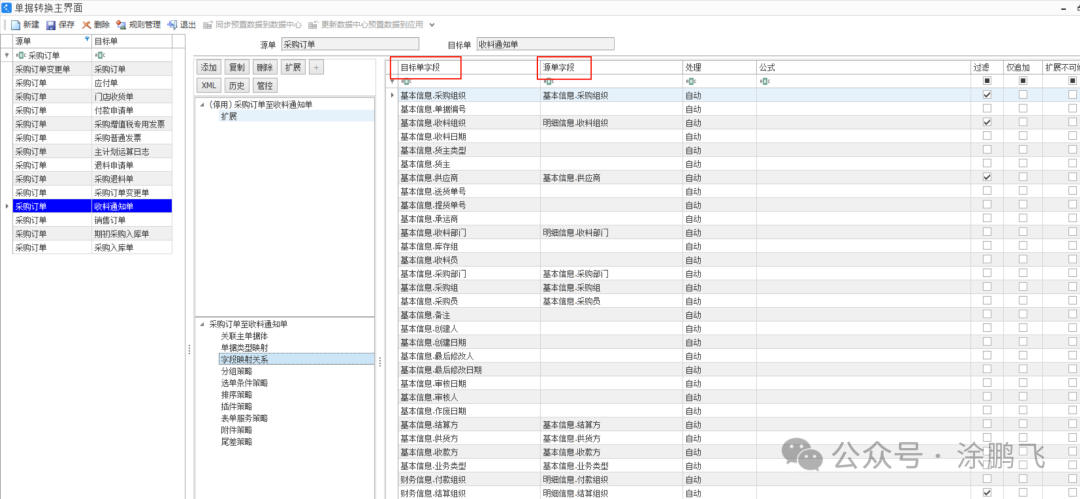Select the 采购订单 to 销售订单 row
This screenshot has height=499, width=1080.
pos(111,220)
